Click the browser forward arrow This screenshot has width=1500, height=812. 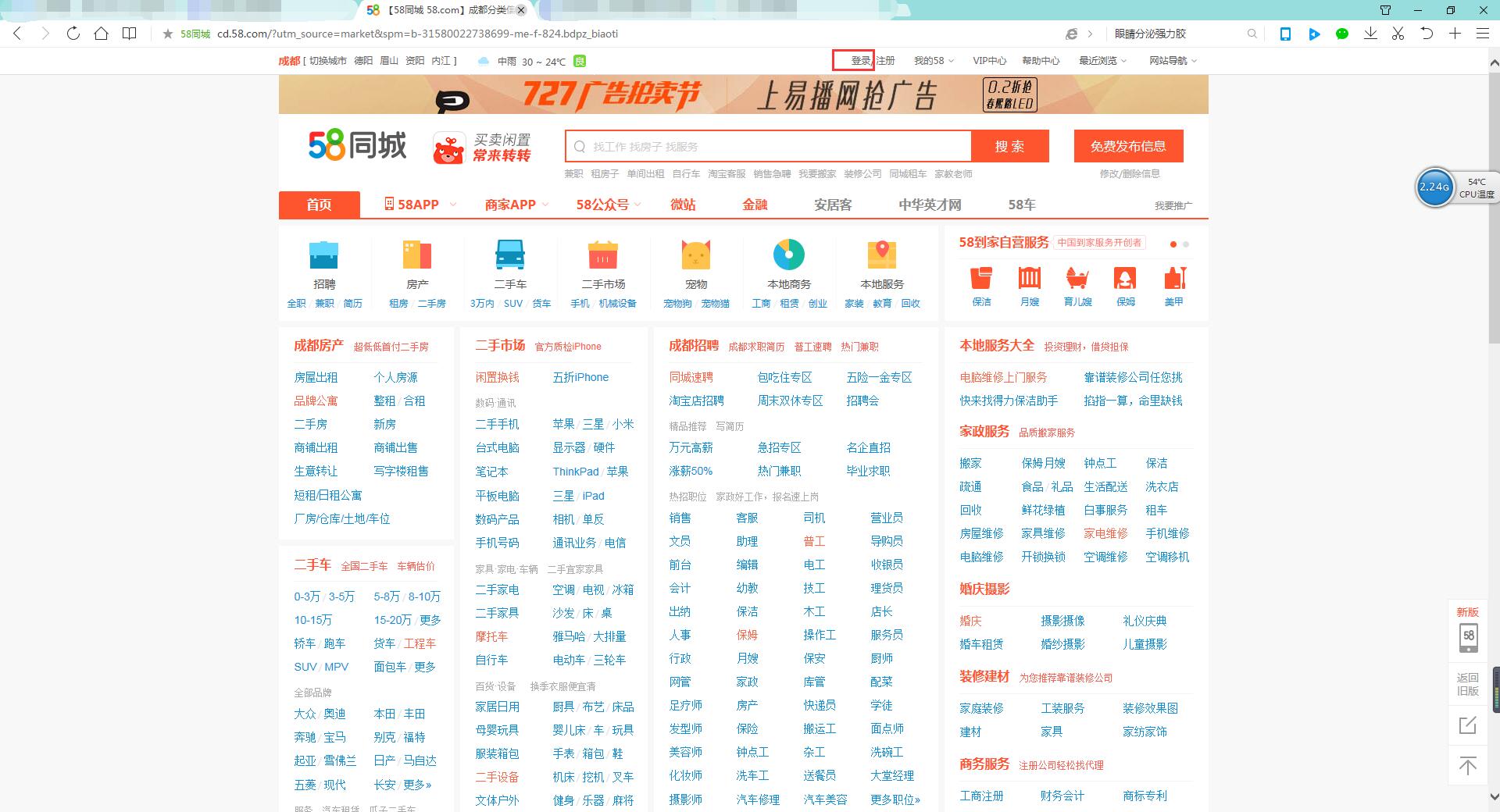point(45,34)
